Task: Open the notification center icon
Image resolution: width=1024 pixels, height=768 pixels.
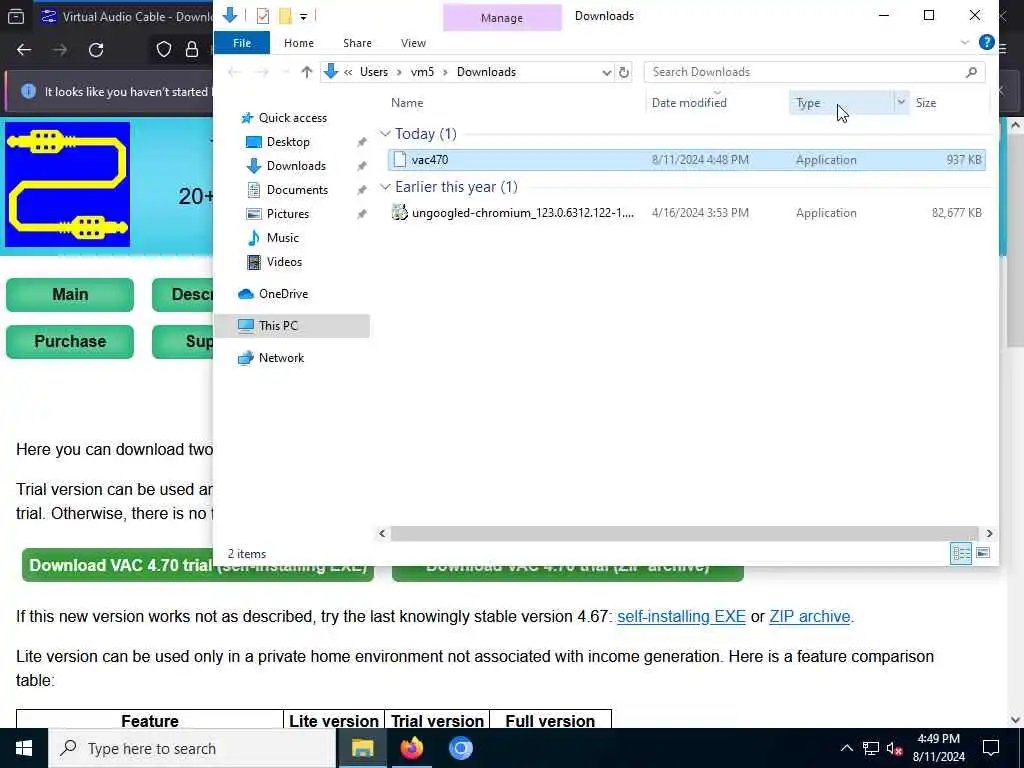Action: click(991, 748)
